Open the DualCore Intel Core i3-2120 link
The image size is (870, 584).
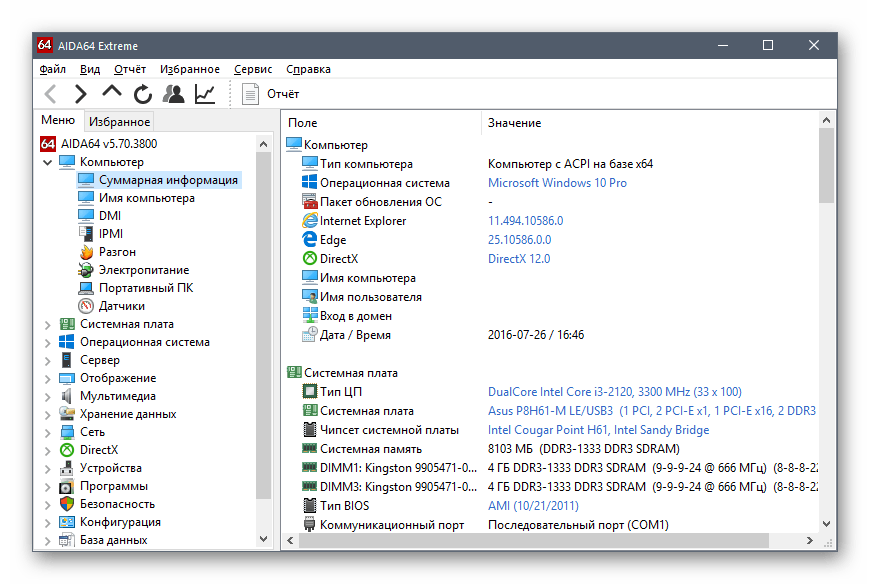pos(614,392)
